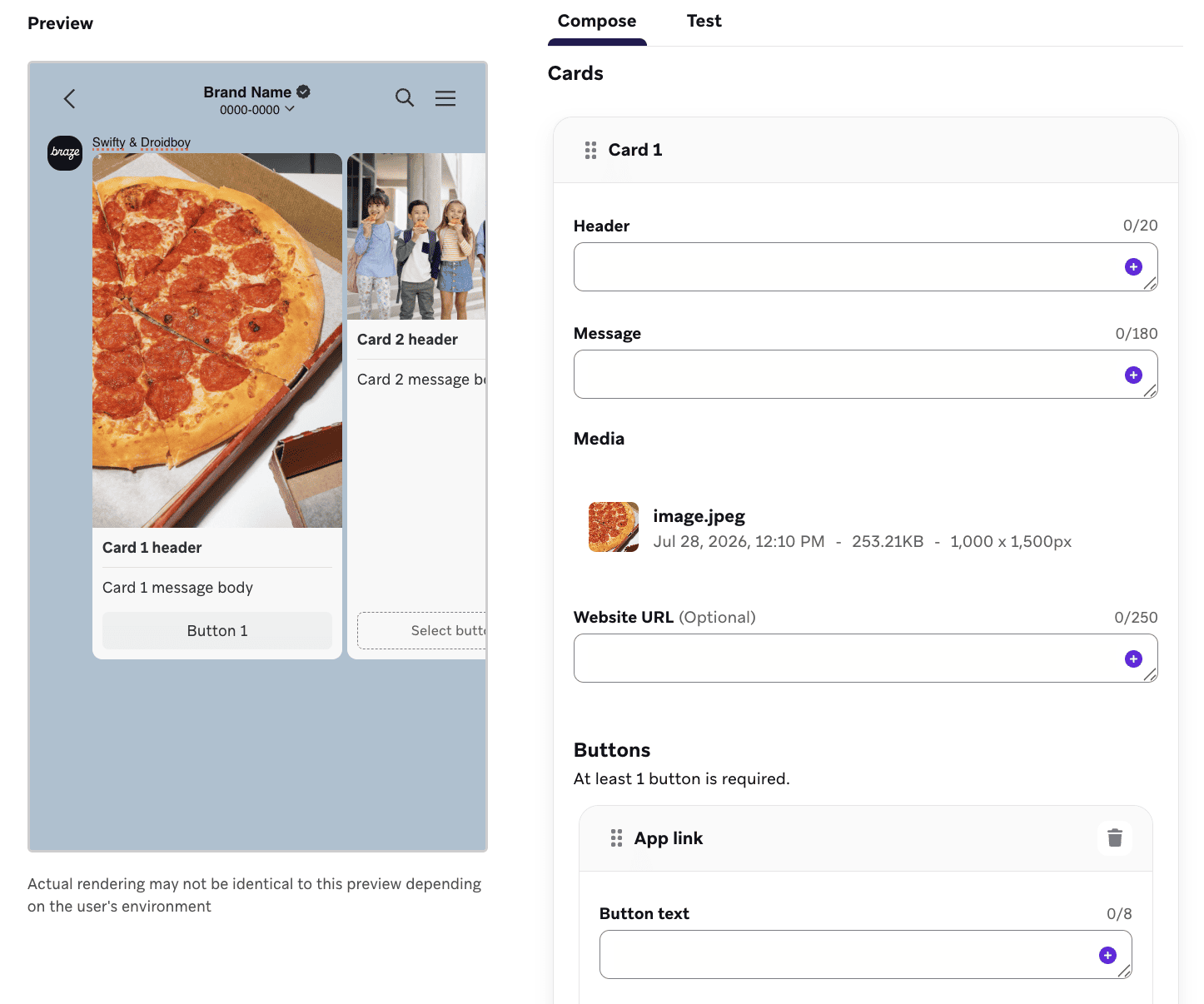Click the resize grip on Header field
The width and height of the screenshot is (1204, 1004).
(1150, 284)
